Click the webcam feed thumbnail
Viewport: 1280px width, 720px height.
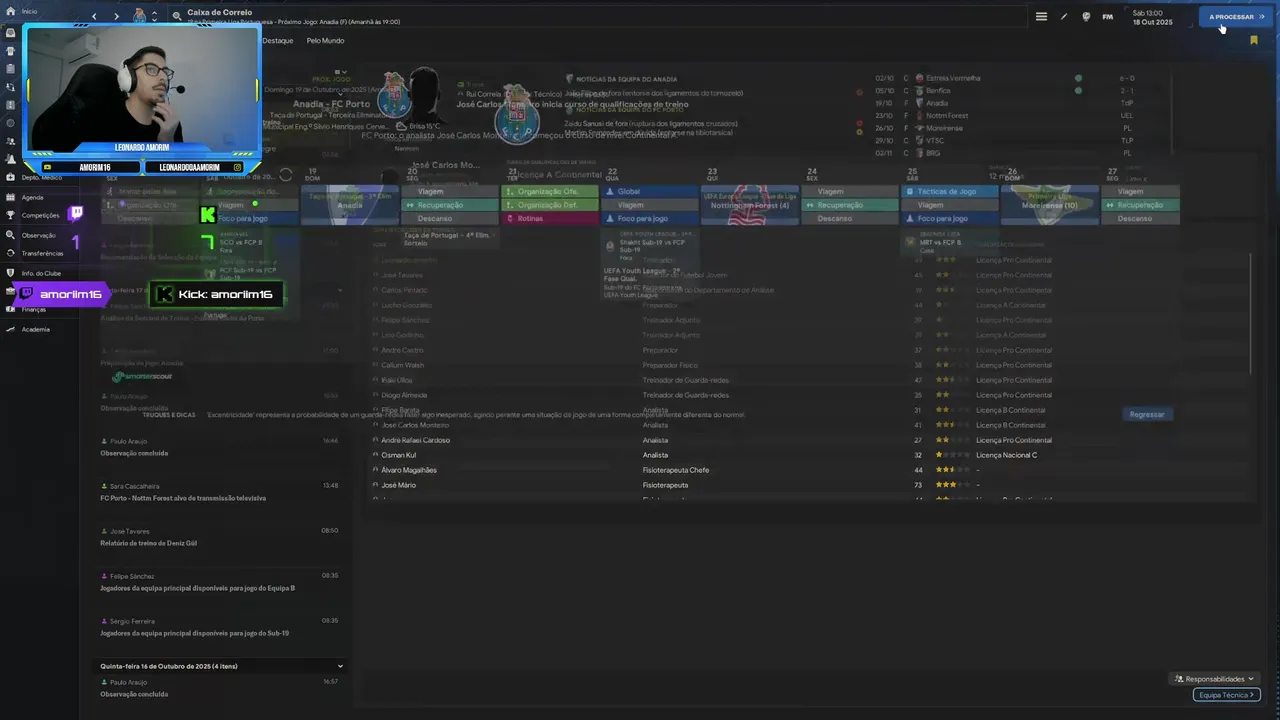142,90
